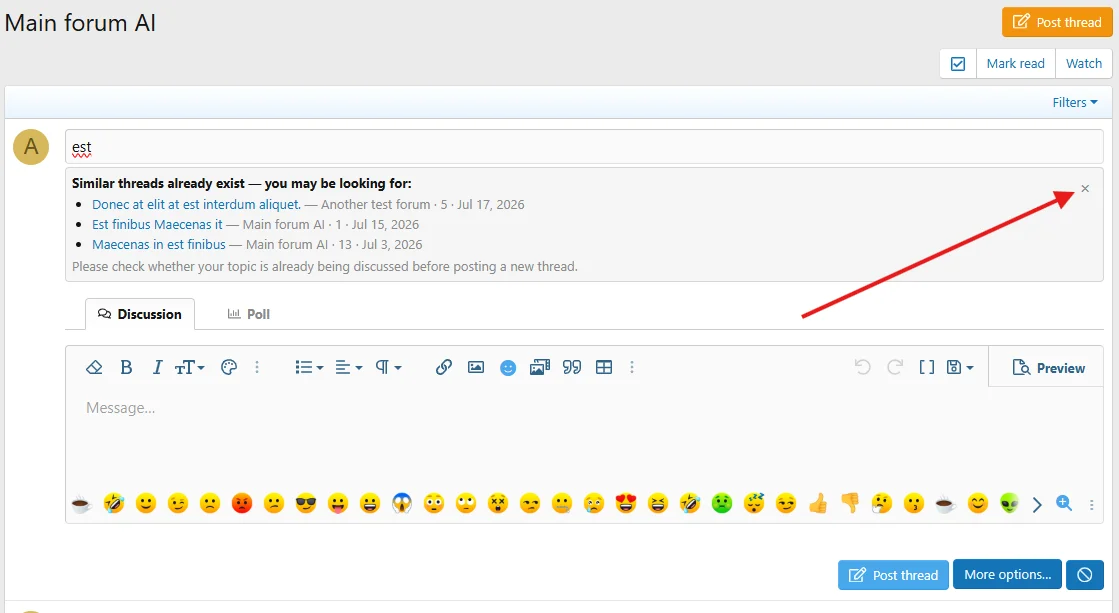Open the "Est finibus Maecenas it" thread link
1119x613 pixels.
[157, 224]
